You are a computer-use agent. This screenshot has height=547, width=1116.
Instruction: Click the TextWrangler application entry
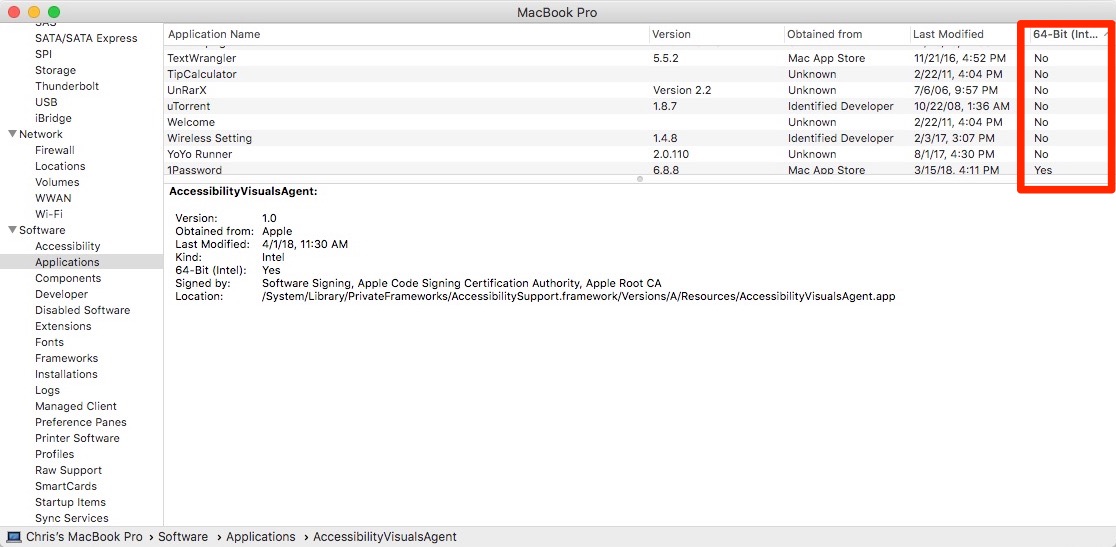point(201,58)
